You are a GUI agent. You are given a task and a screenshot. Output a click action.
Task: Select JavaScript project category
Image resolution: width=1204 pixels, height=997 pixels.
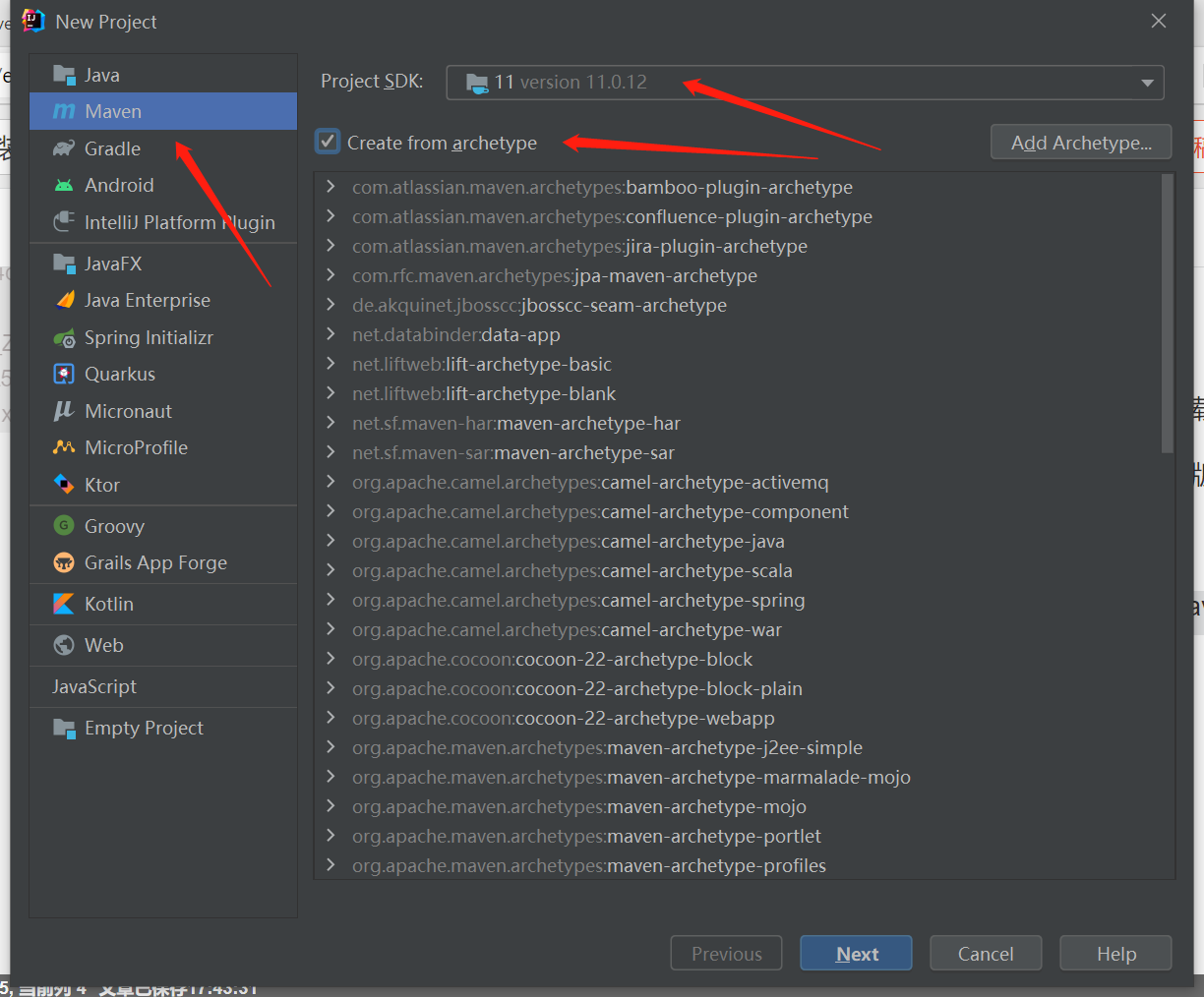click(163, 686)
